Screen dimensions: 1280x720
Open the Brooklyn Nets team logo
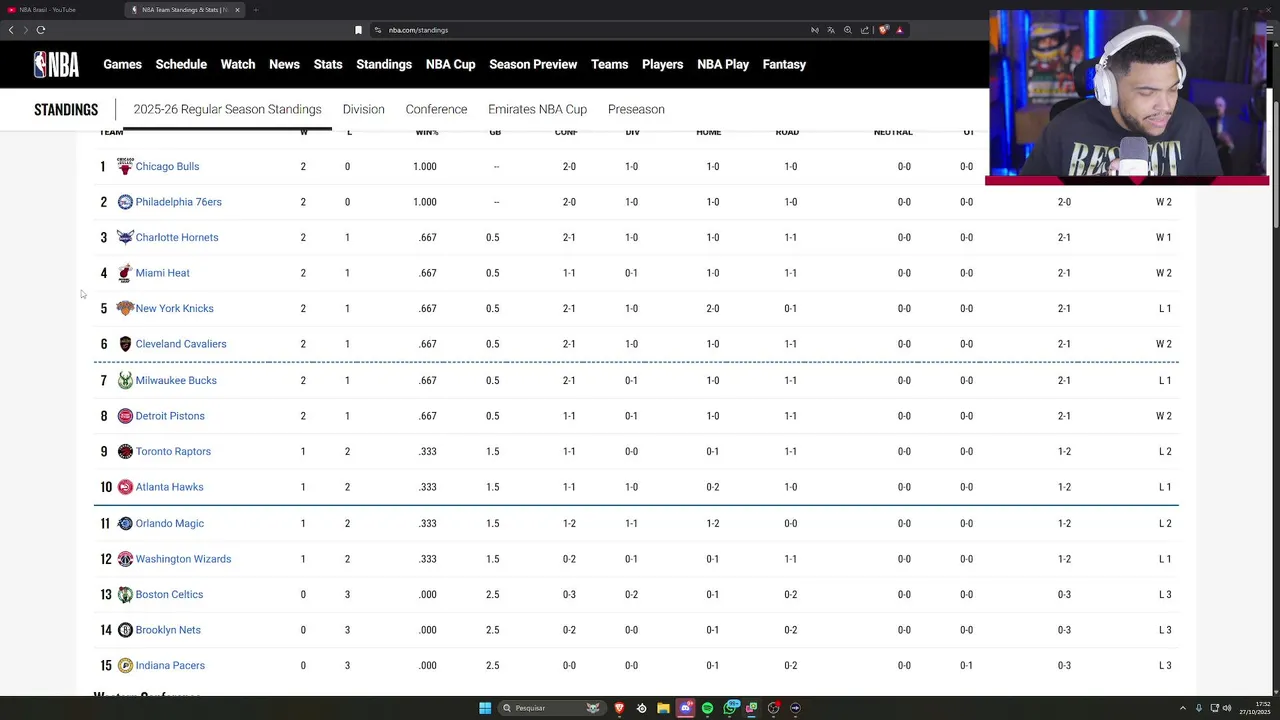coord(125,630)
